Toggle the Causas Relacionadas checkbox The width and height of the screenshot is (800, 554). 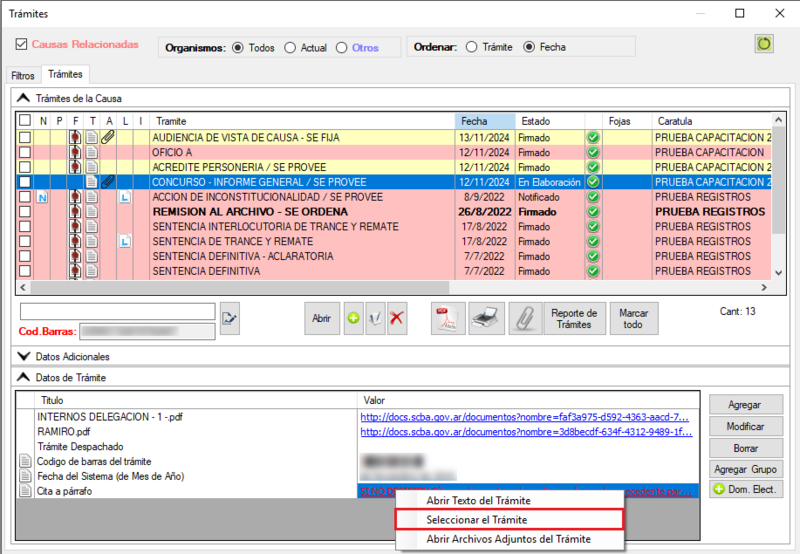coord(21,45)
